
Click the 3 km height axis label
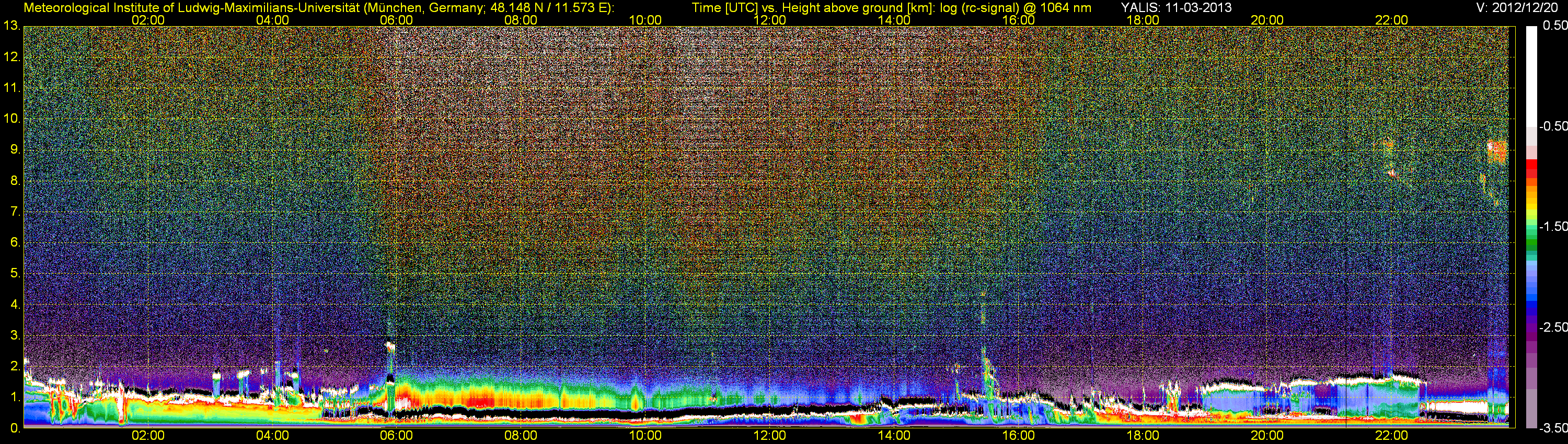[15, 336]
